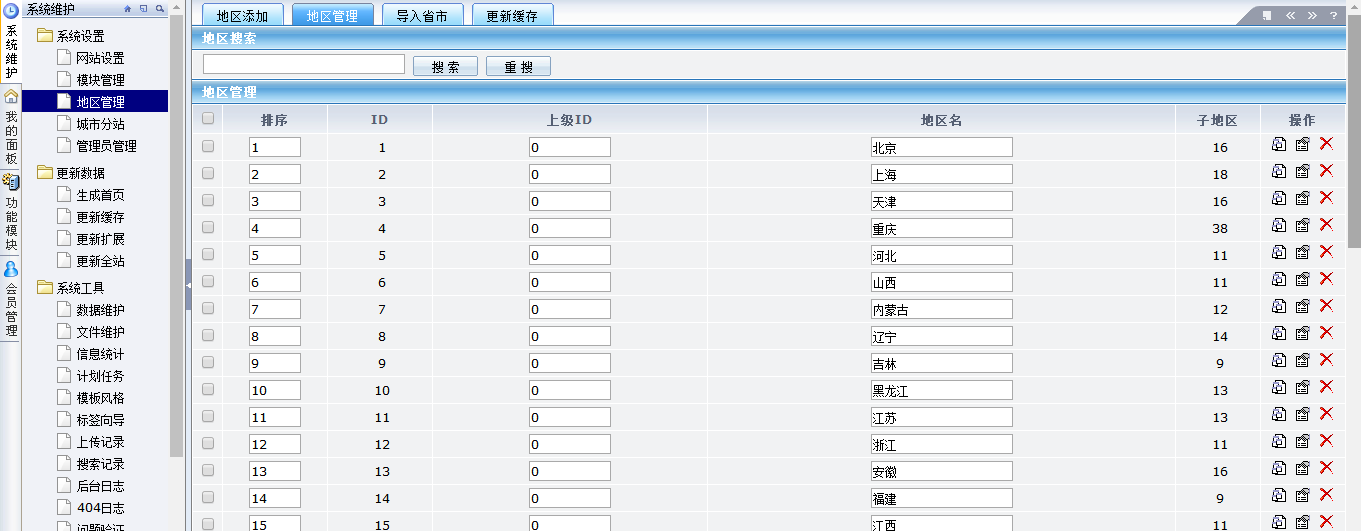
Task: Click the help question mark icon
Action: tap(1333, 15)
